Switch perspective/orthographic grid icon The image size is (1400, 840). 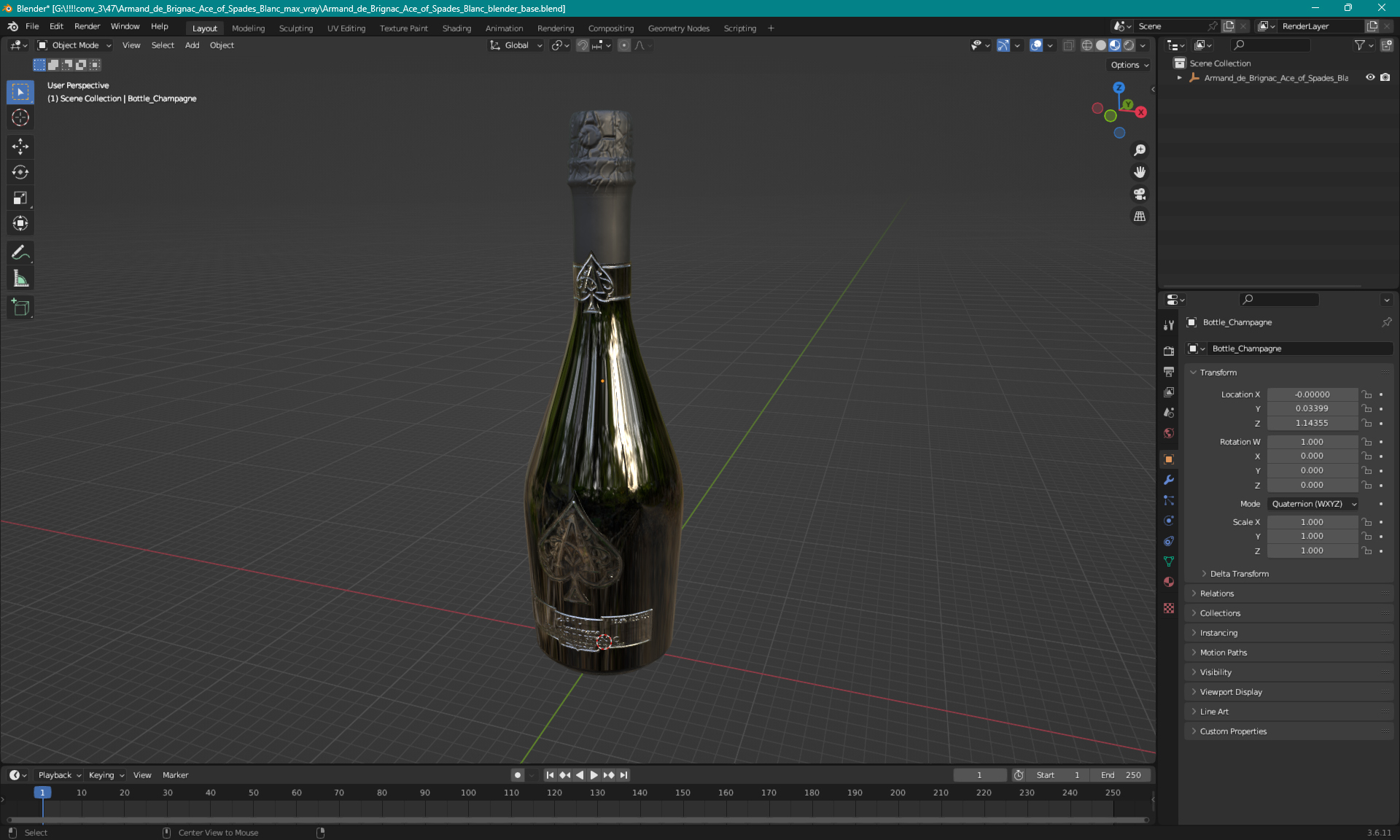(1140, 217)
